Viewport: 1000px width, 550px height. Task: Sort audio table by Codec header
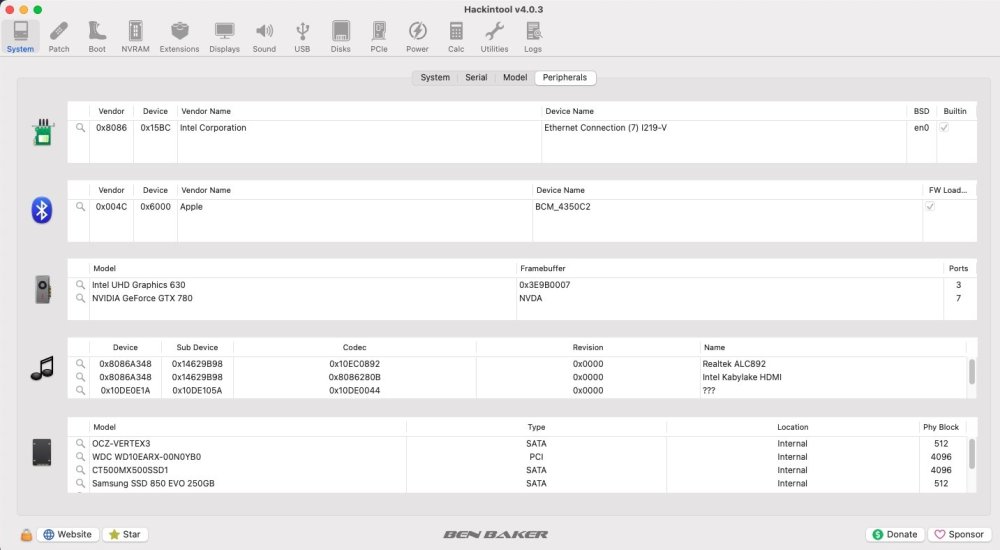[355, 348]
